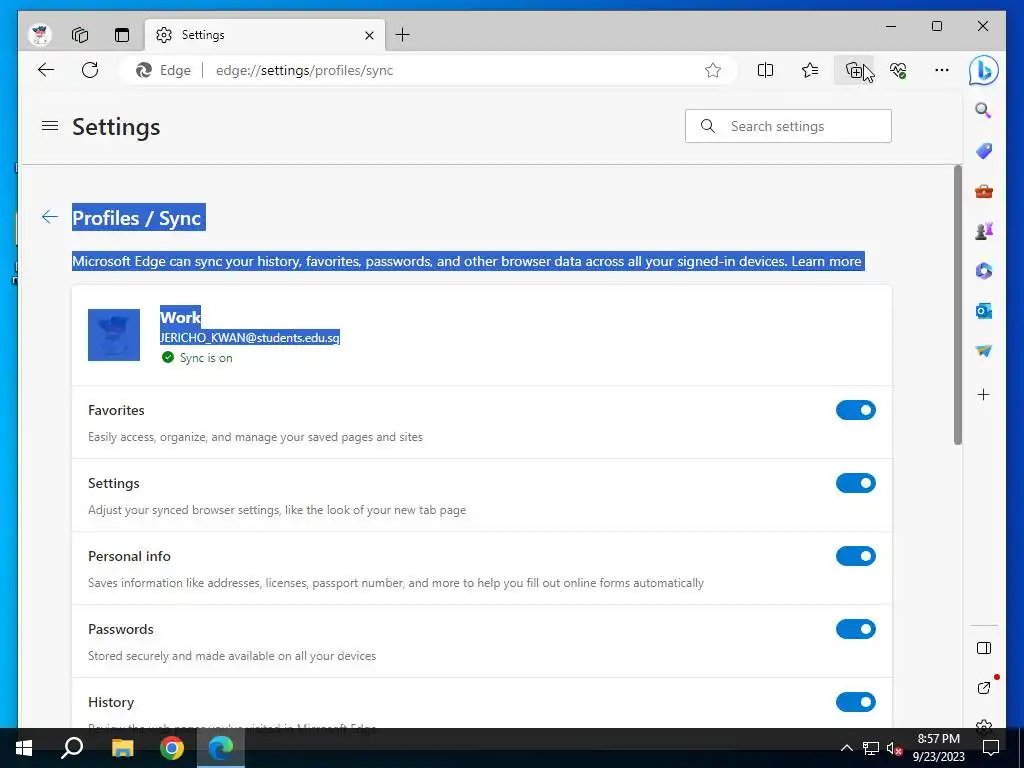Open sidebar Games chess icon
Viewport: 1024px width, 768px height.
[984, 231]
